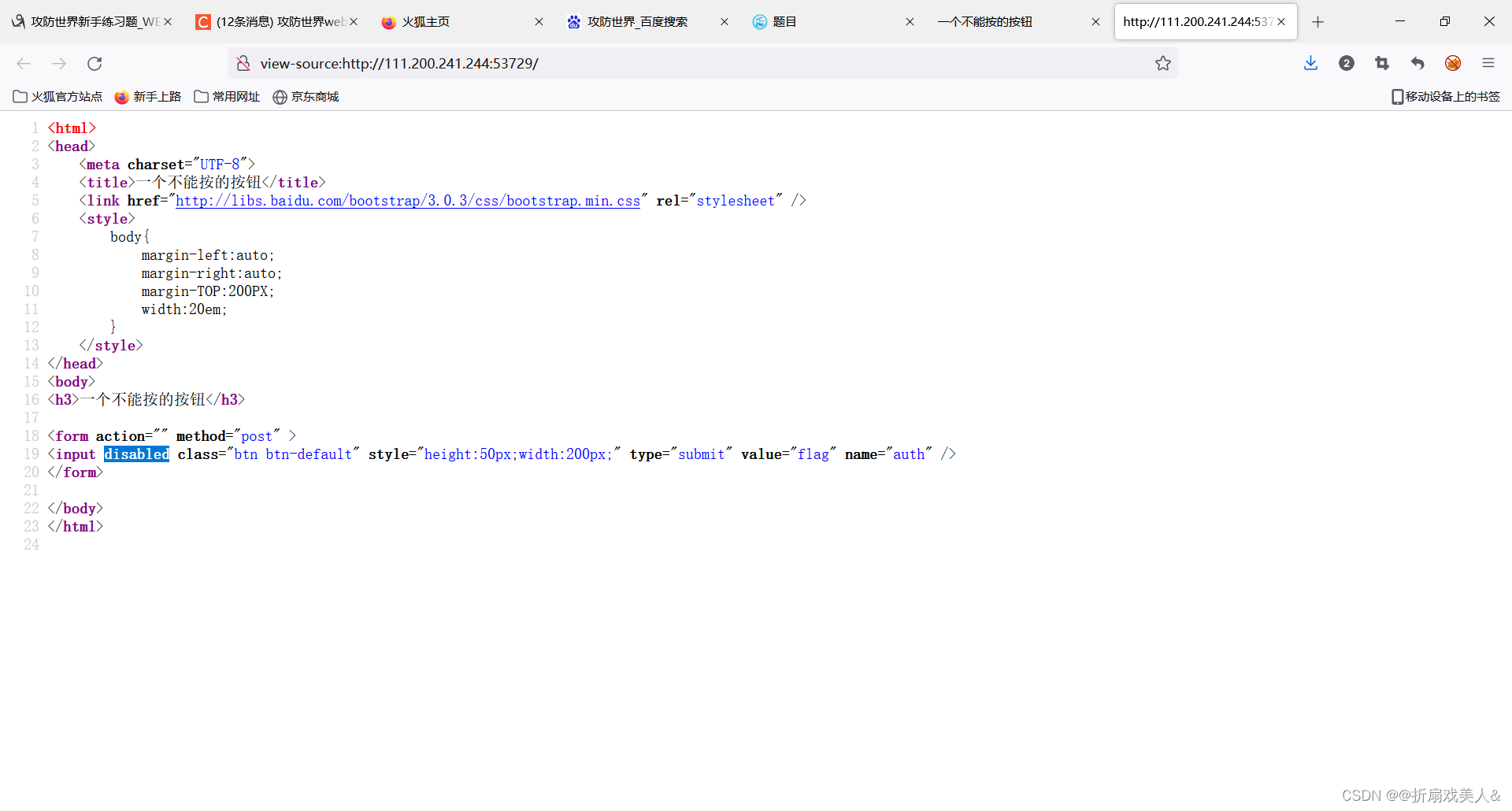Click 'width:20em;' on line 11
The image size is (1512, 811).
coord(184,309)
